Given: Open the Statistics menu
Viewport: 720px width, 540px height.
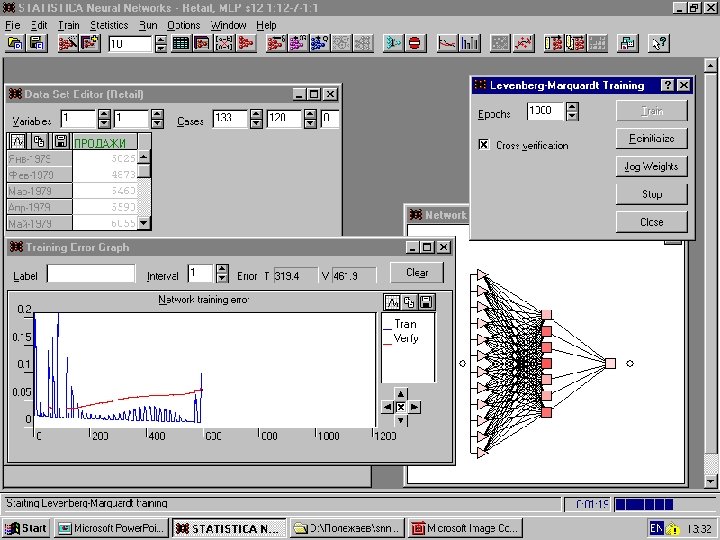Looking at the screenshot, I should 109,25.
